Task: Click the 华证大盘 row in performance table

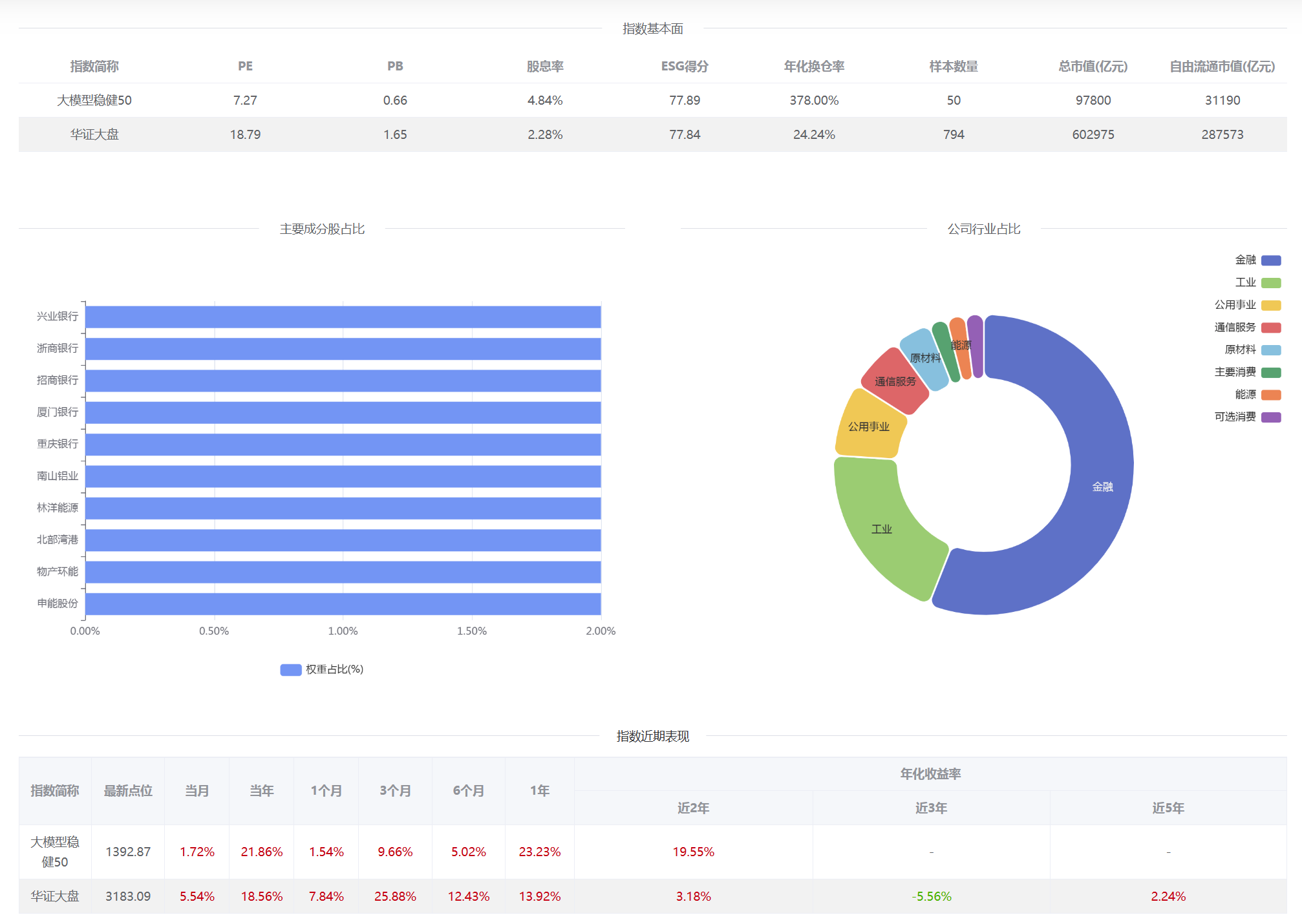Action: pos(55,896)
